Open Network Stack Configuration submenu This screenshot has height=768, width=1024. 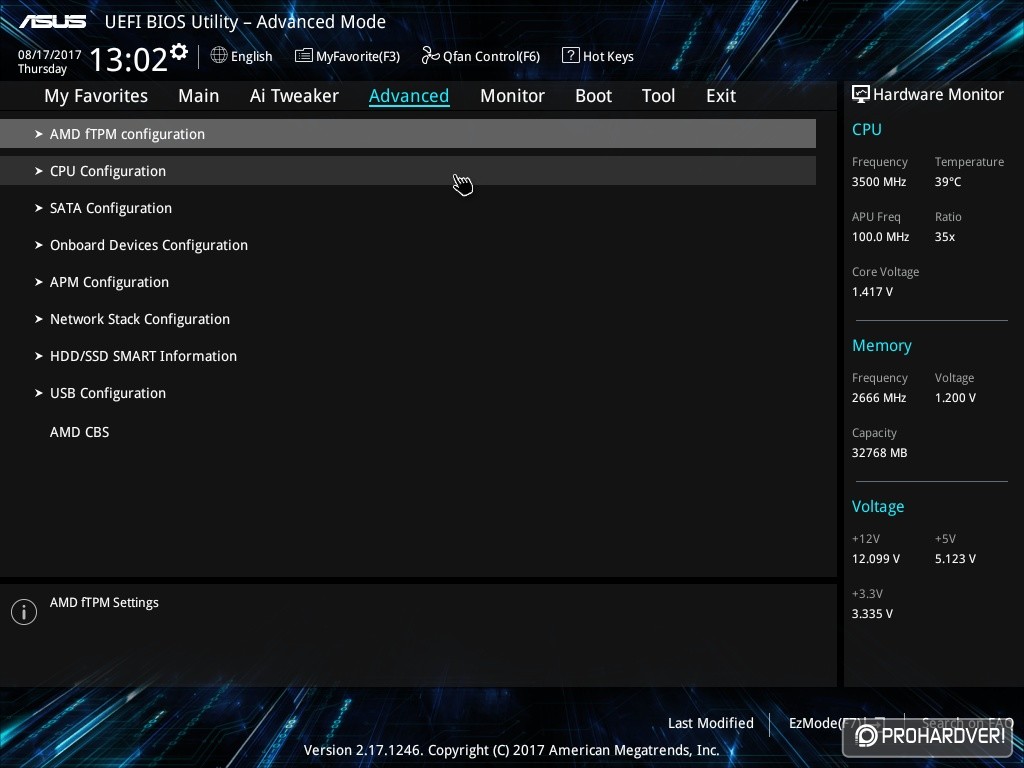[408, 319]
